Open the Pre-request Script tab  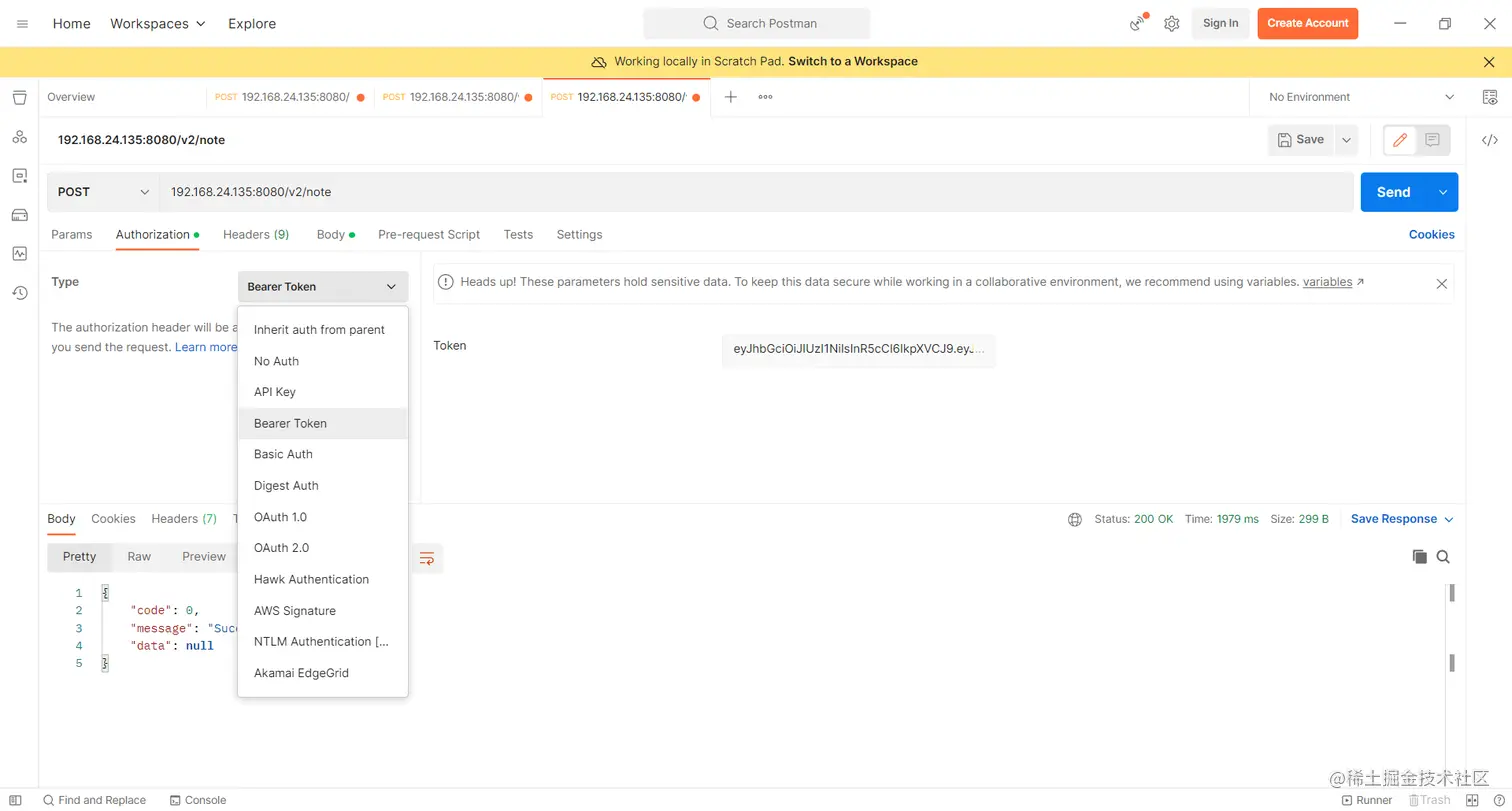click(429, 234)
